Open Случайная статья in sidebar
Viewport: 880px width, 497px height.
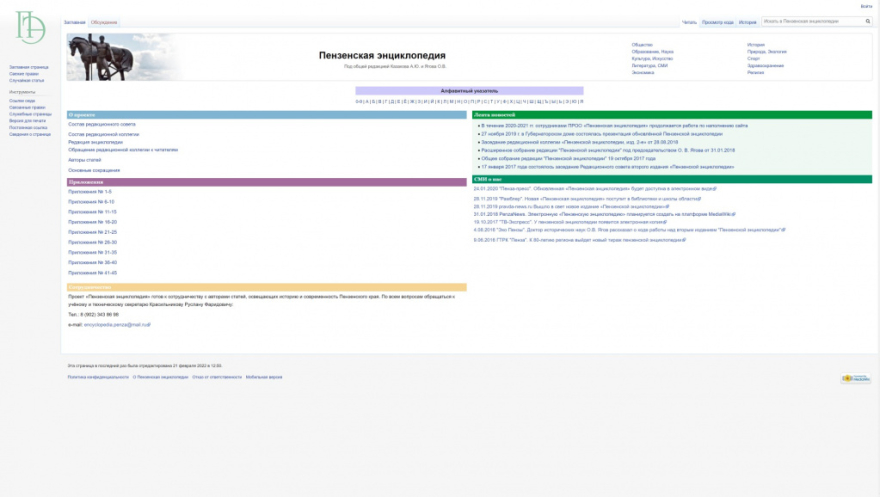(x=28, y=80)
